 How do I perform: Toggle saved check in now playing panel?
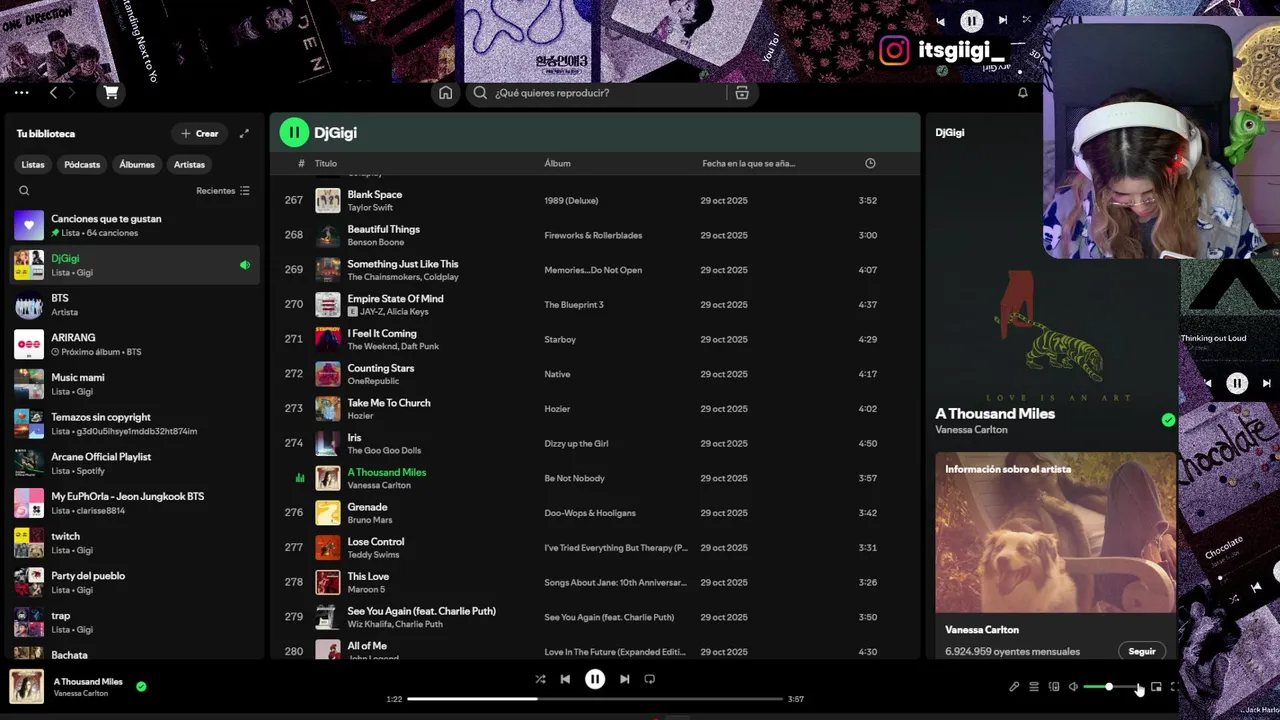1168,420
